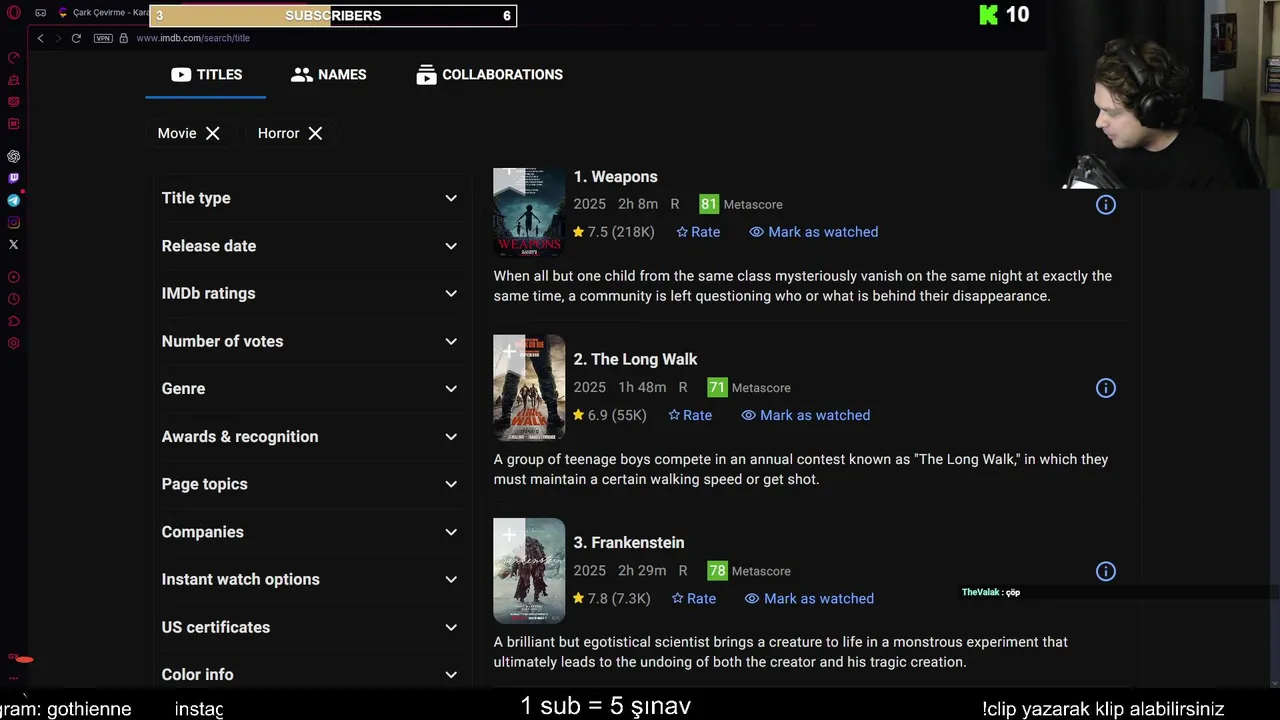Remove the Horror filter chip
The height and width of the screenshot is (720, 1280).
coord(315,133)
